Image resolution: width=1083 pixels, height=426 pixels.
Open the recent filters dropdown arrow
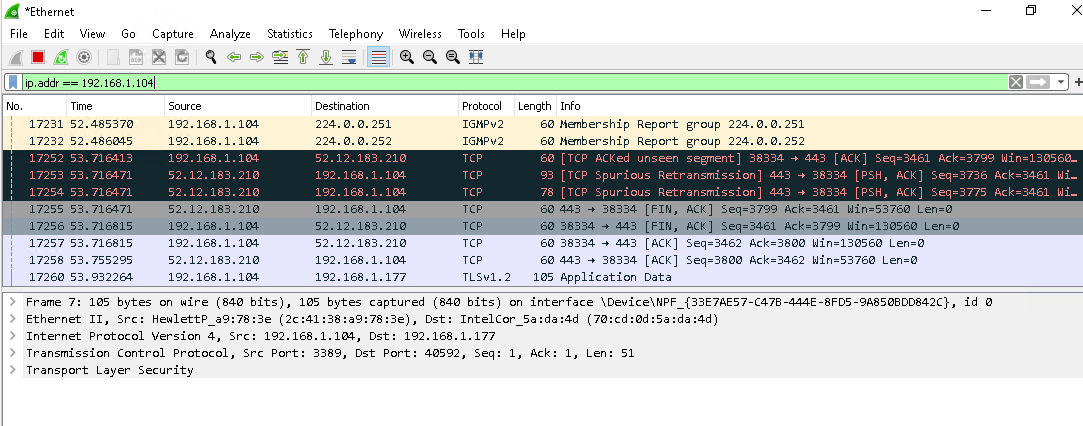pos(1062,83)
